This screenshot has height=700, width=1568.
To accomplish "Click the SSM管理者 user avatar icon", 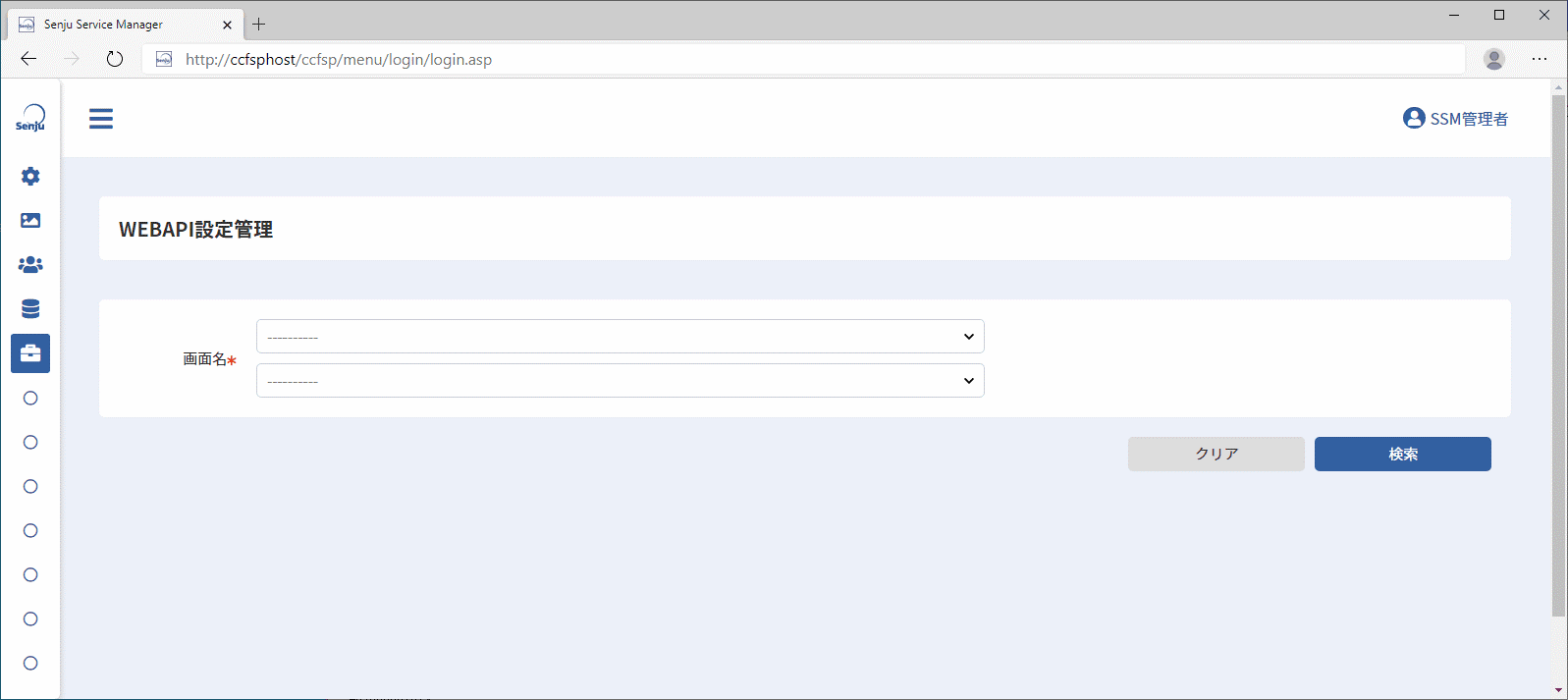I will 1414,118.
